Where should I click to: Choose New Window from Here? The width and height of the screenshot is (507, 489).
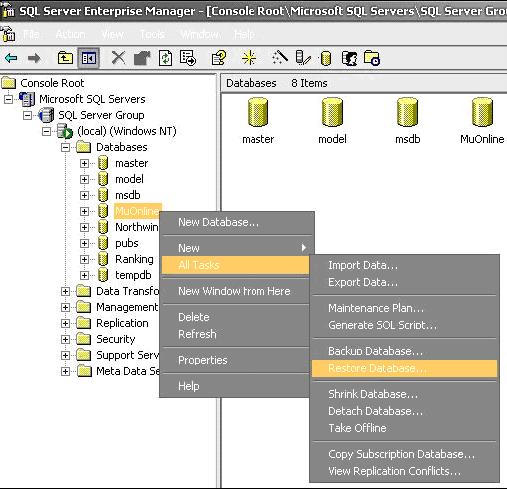pos(235,291)
